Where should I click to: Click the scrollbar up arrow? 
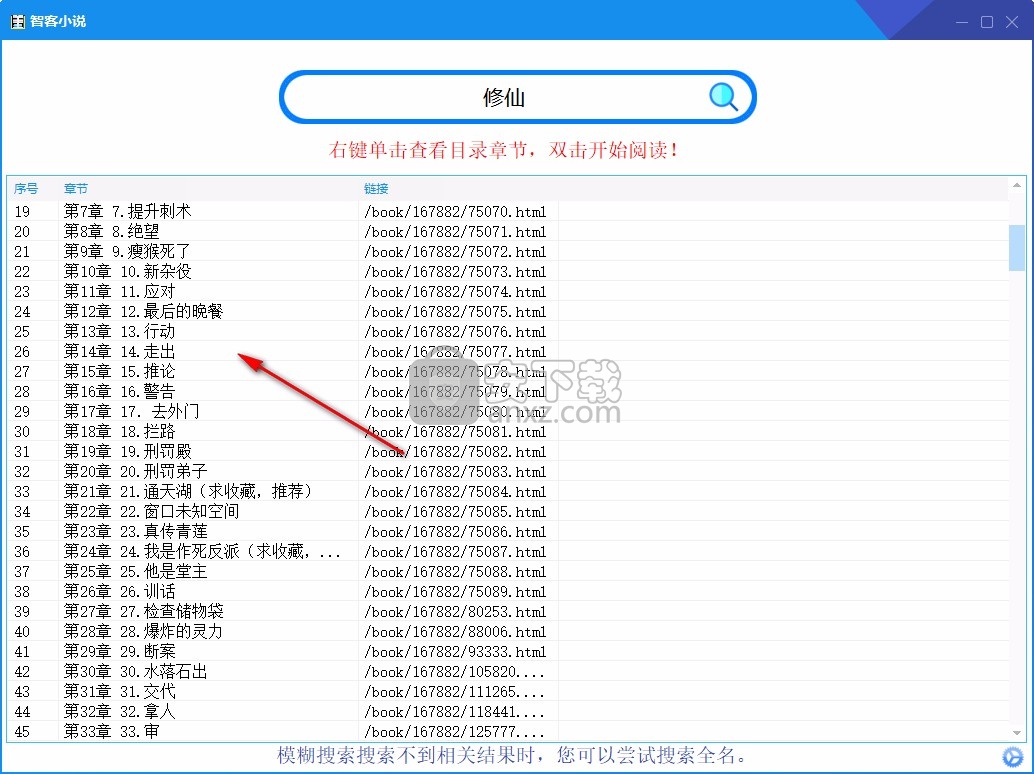[x=1016, y=185]
